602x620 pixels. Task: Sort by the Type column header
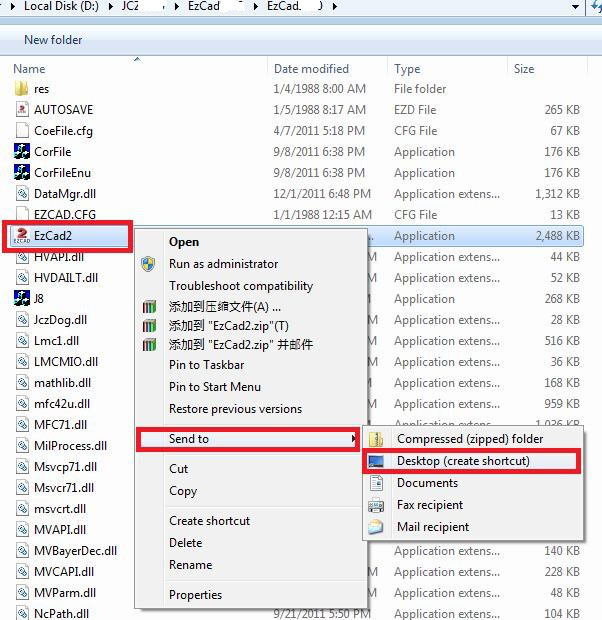click(407, 69)
